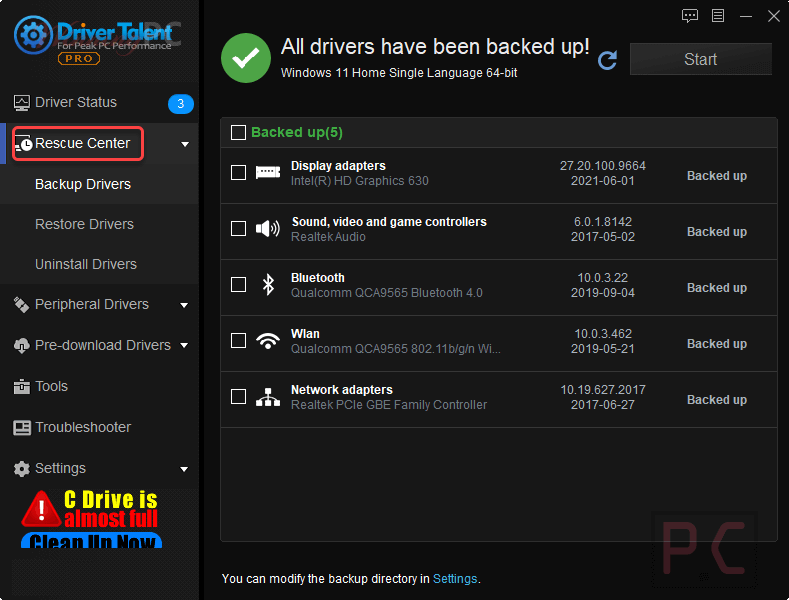789x600 pixels.
Task: Click Backed up status for Network adapters
Action: pos(717,400)
